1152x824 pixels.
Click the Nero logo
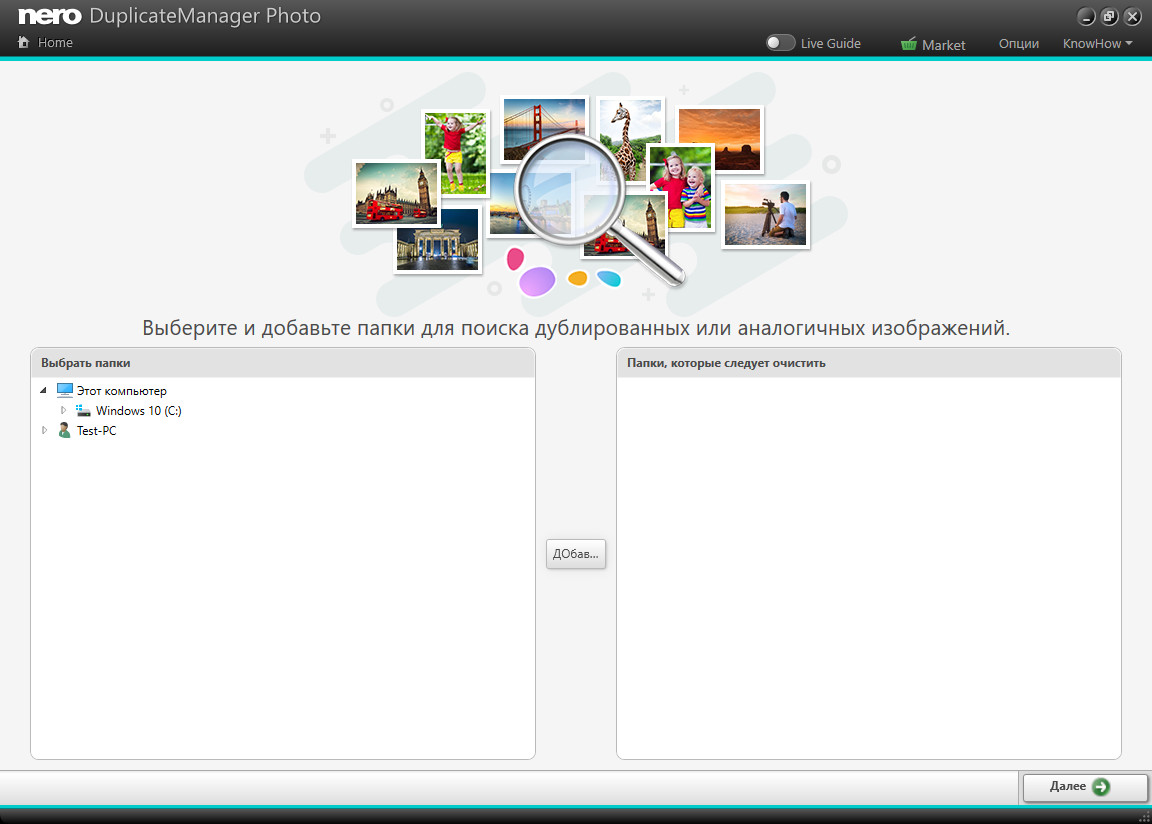coord(49,16)
